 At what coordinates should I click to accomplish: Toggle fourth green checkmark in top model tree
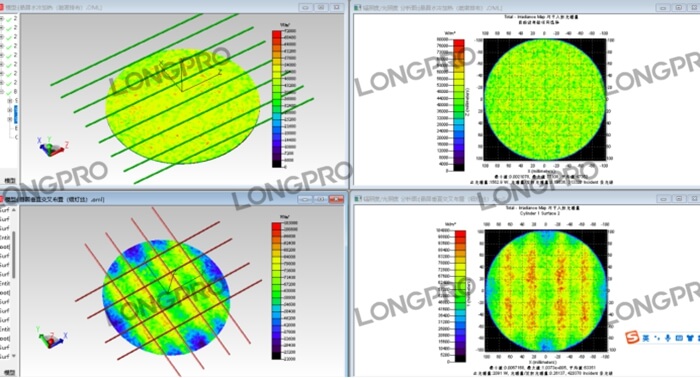tap(9, 46)
